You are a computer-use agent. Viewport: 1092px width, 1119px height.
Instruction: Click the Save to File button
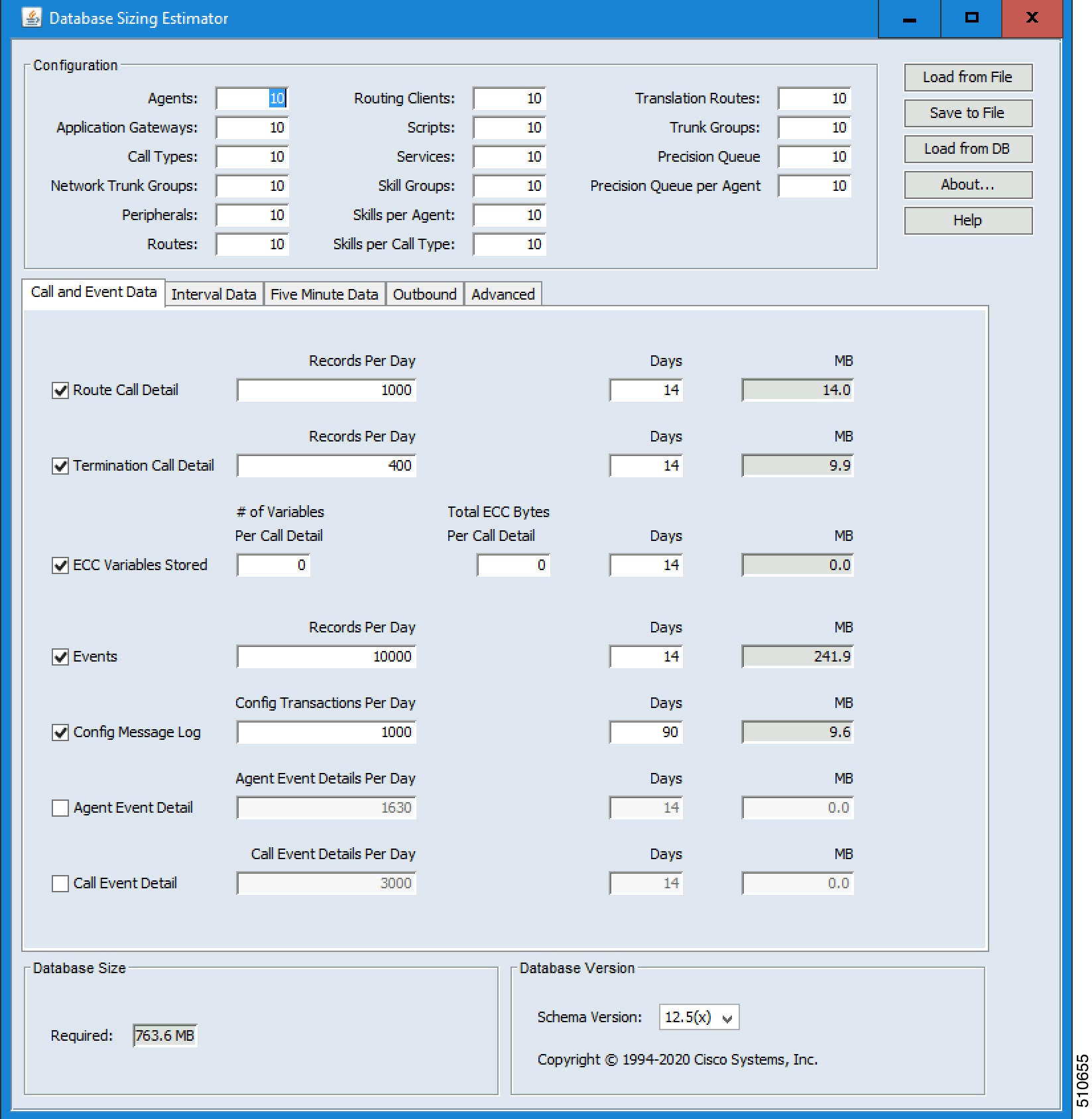pos(968,113)
